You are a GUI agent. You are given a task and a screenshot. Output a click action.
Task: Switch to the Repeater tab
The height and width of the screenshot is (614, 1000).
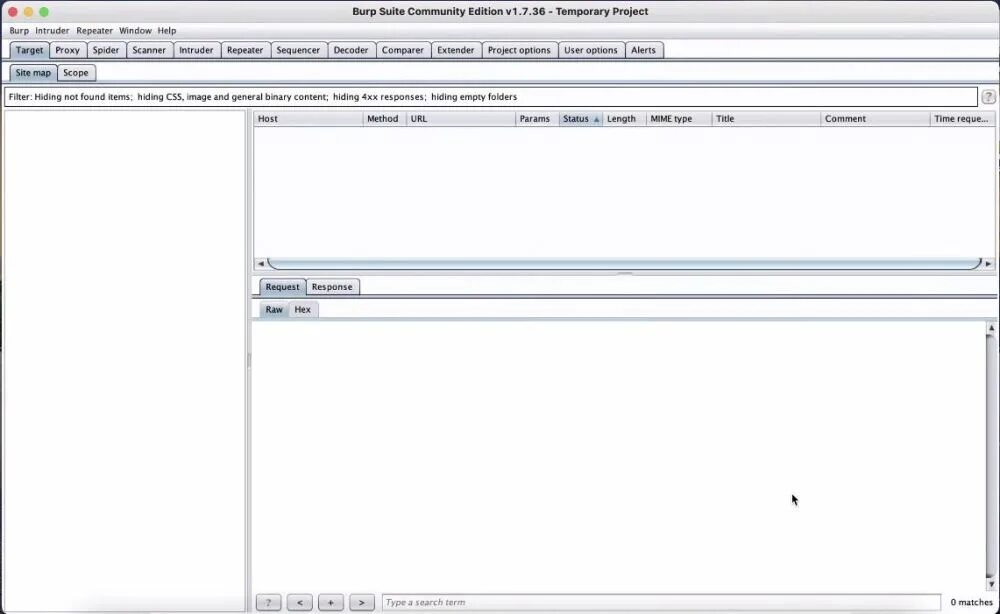[x=245, y=50]
